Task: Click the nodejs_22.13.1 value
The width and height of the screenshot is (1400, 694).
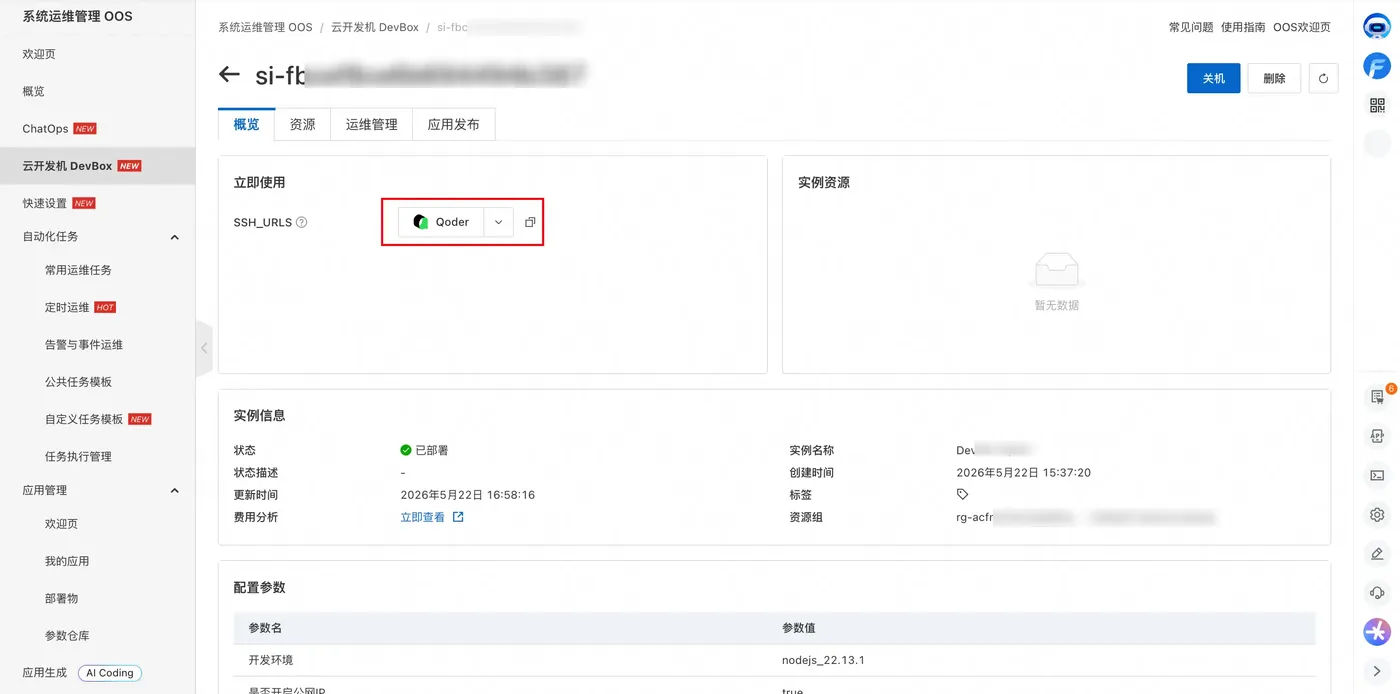Action: pos(823,661)
